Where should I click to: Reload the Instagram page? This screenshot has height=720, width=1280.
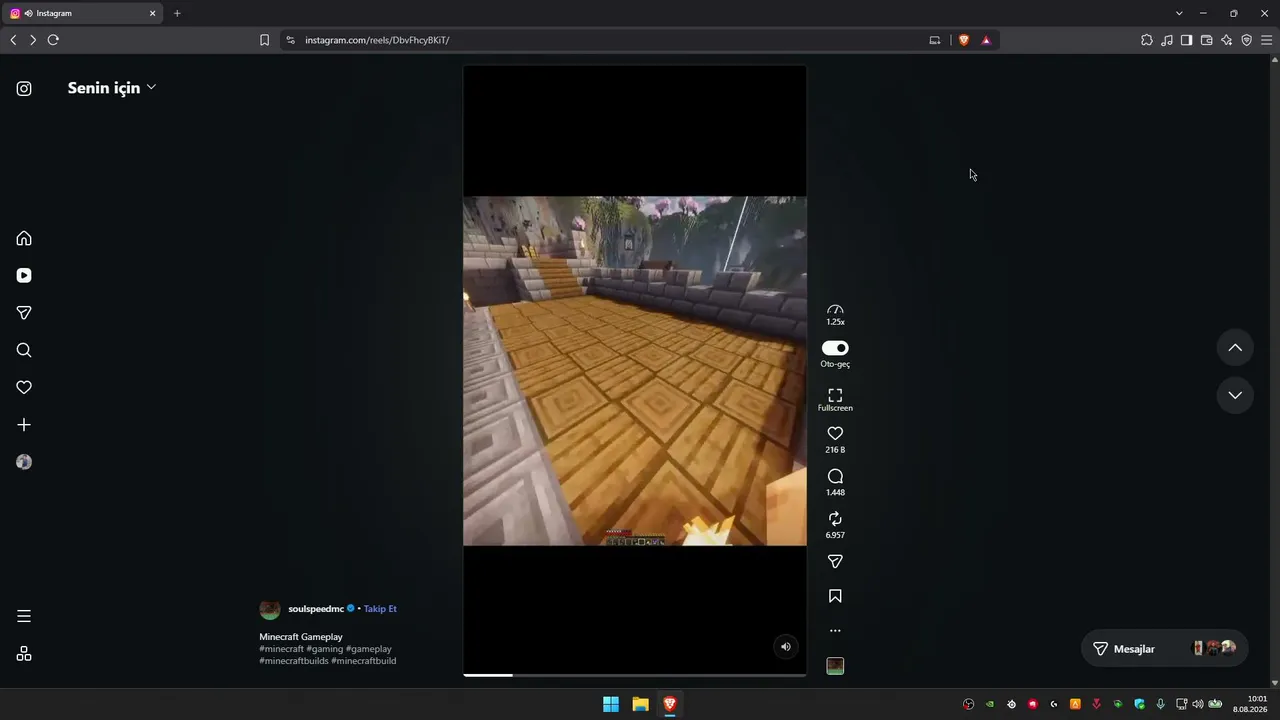tap(53, 40)
